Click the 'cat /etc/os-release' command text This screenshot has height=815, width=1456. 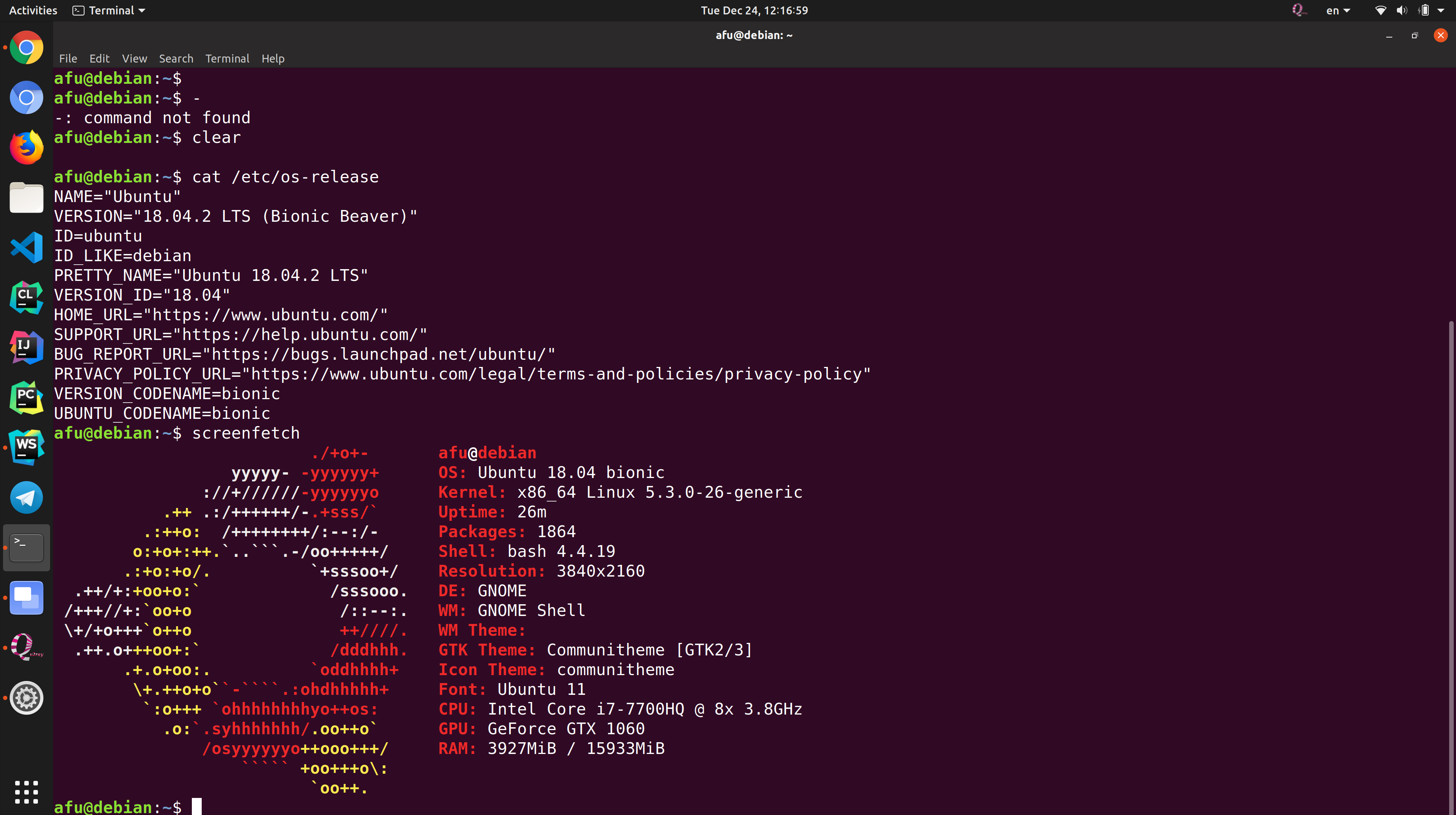(286, 177)
